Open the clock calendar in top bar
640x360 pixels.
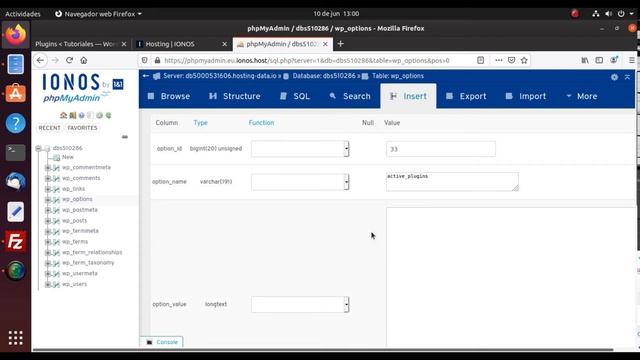[x=336, y=14]
